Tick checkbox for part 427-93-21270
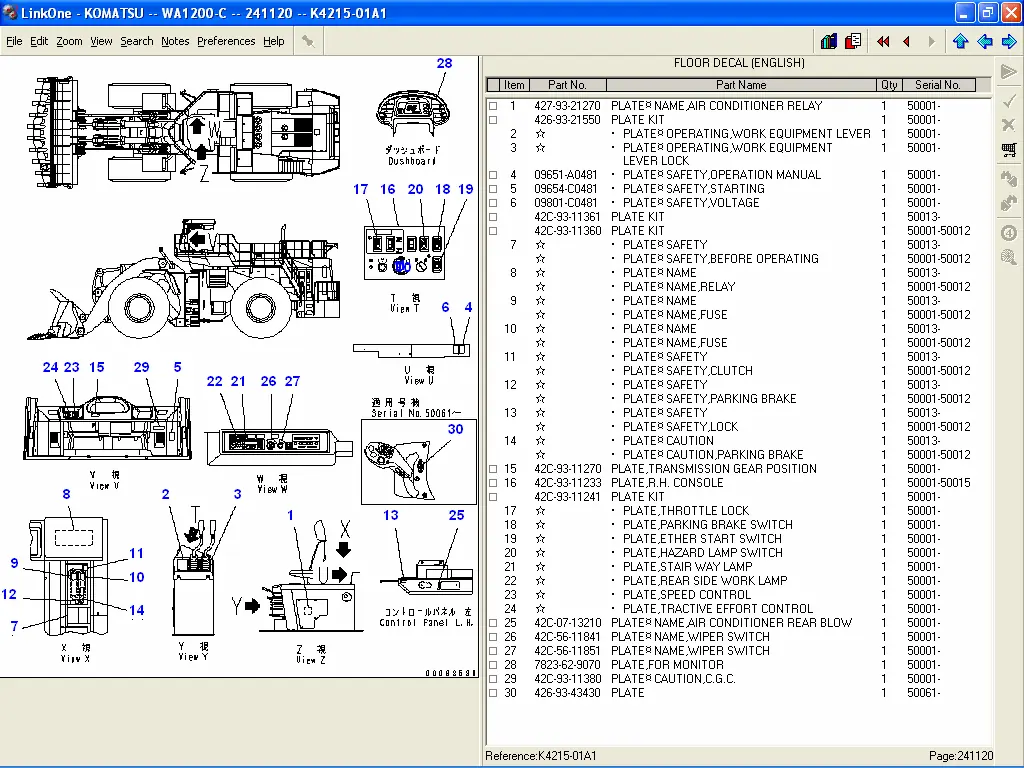Viewport: 1024px width, 768px height. [493, 106]
